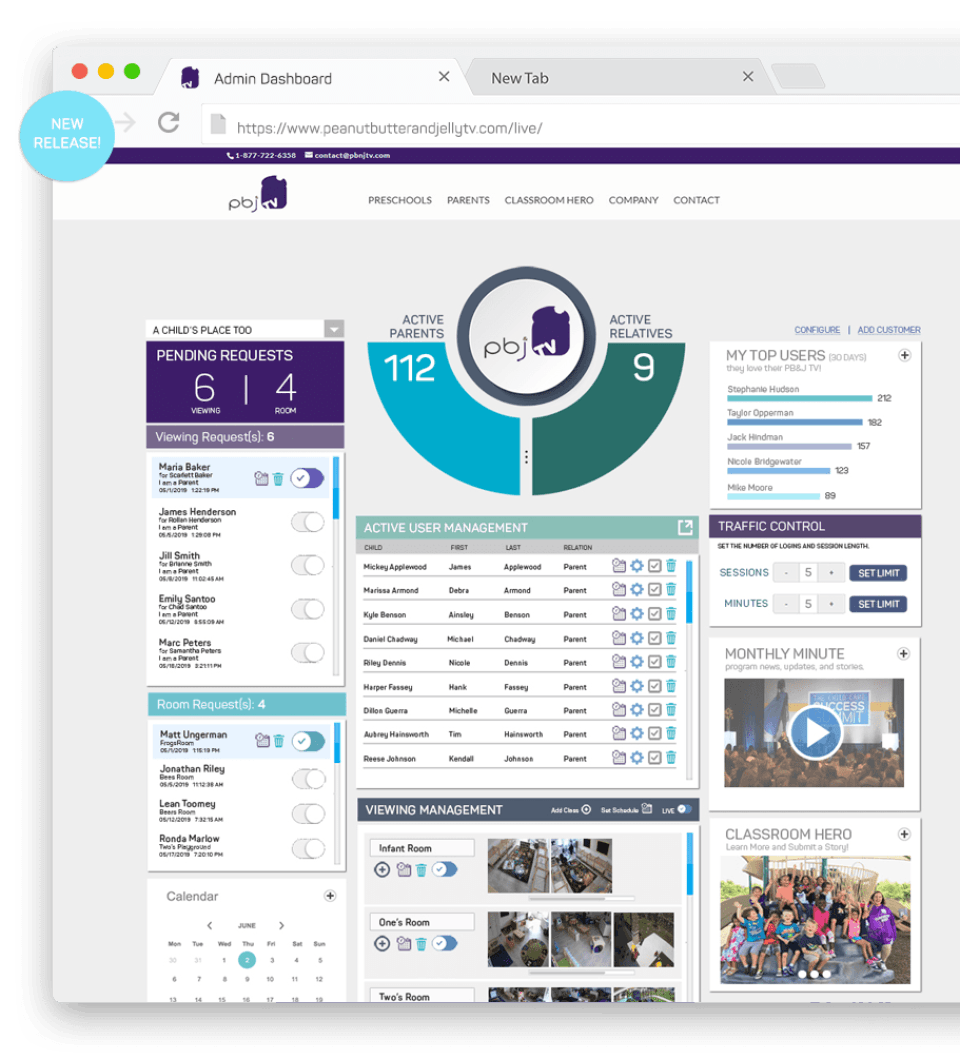Delete Kyle Benson with trash icon
This screenshot has height=1059, width=960.
pyautogui.click(x=671, y=613)
